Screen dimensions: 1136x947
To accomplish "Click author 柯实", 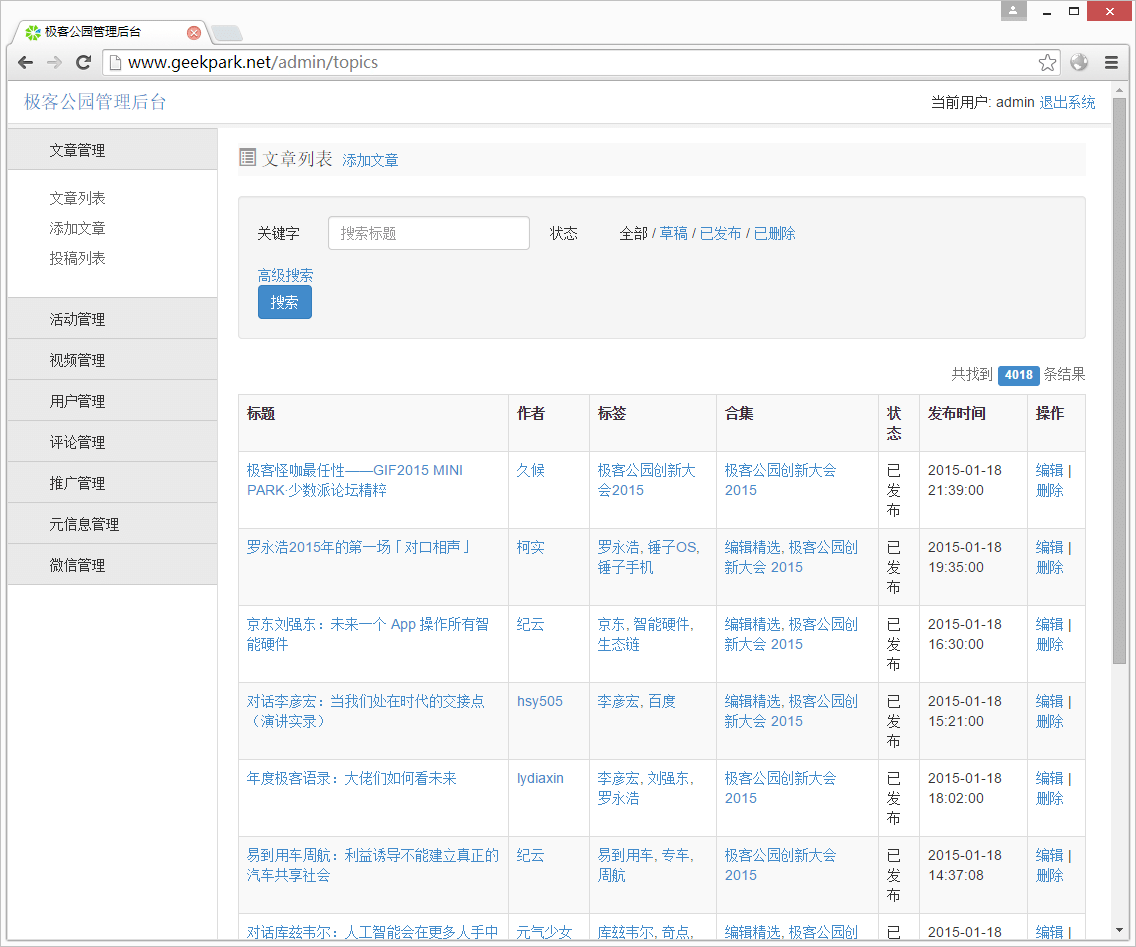I will coord(530,547).
